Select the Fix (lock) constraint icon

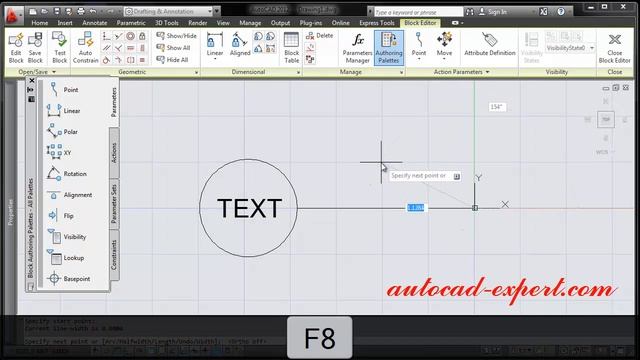[142, 36]
